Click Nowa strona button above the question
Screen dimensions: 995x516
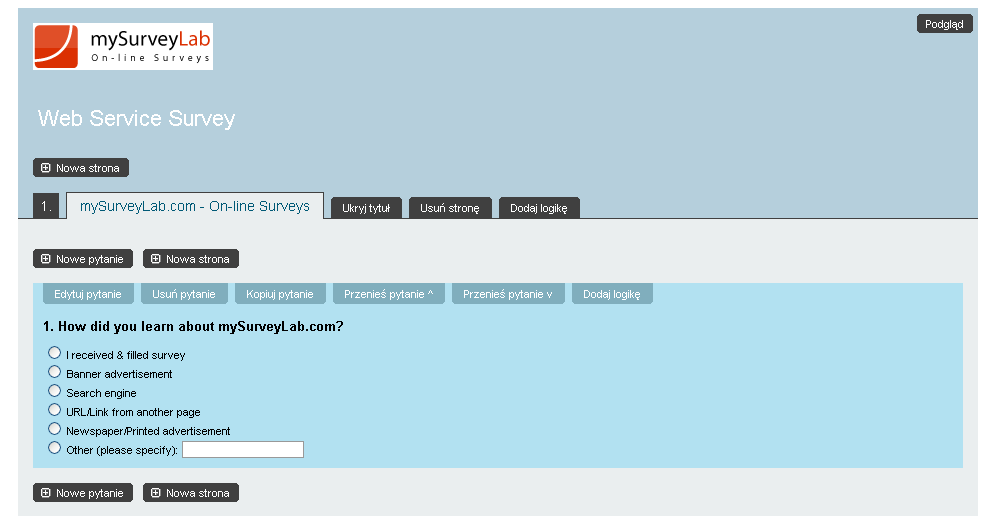[191, 259]
